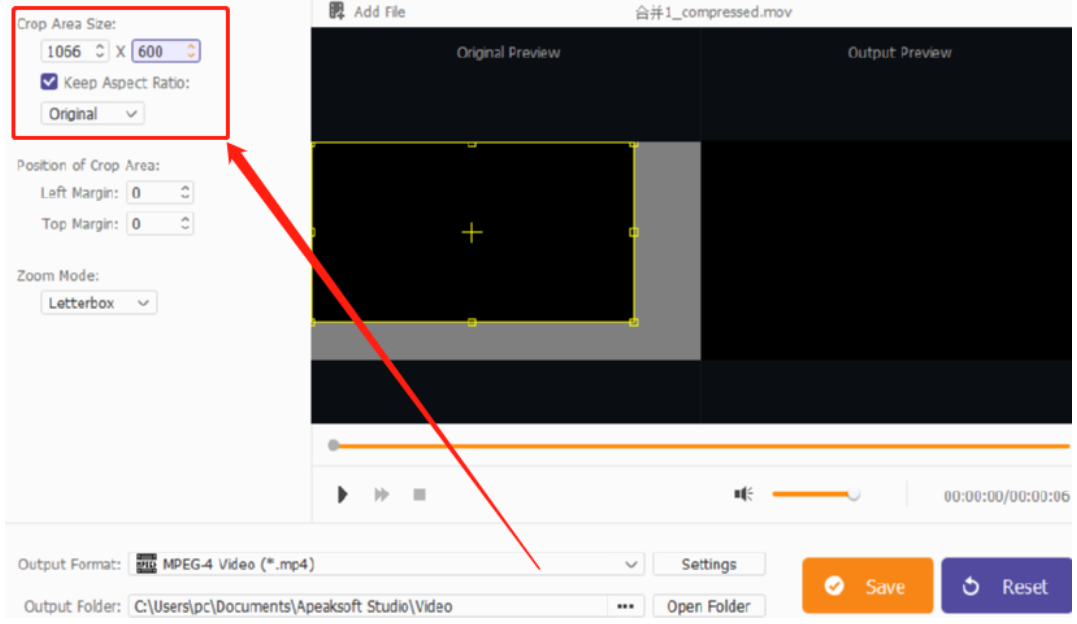Image resolution: width=1077 pixels, height=624 pixels.
Task: Increase crop width with up arrow
Action: click(x=100, y=47)
